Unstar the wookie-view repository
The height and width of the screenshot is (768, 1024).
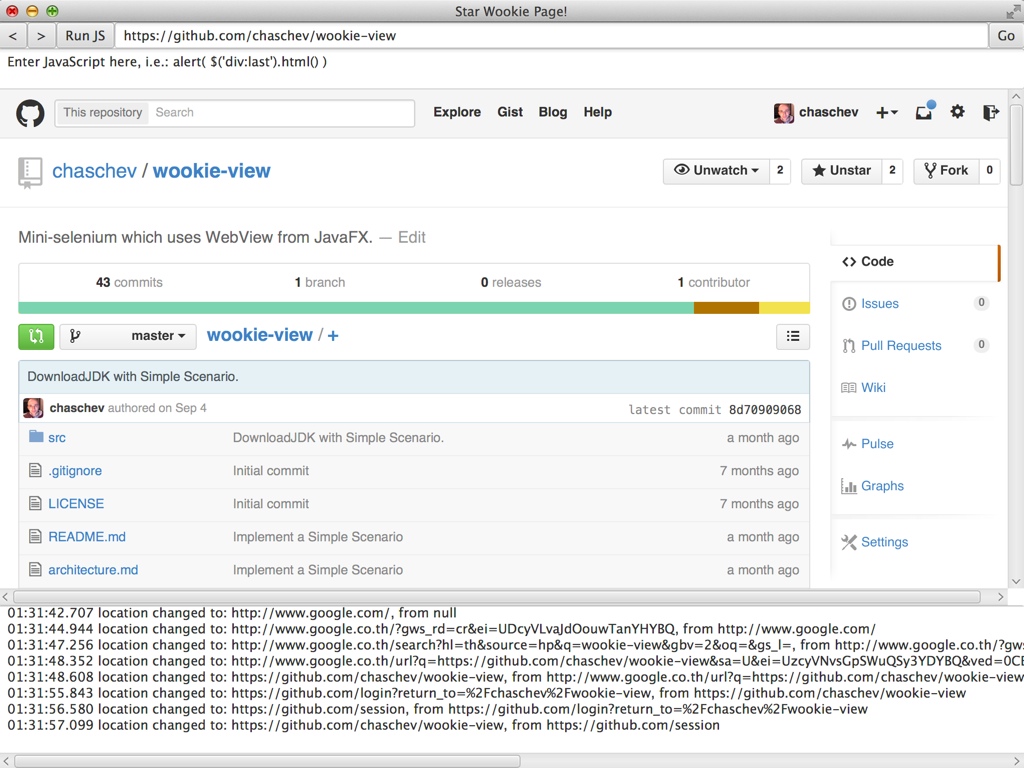point(842,171)
